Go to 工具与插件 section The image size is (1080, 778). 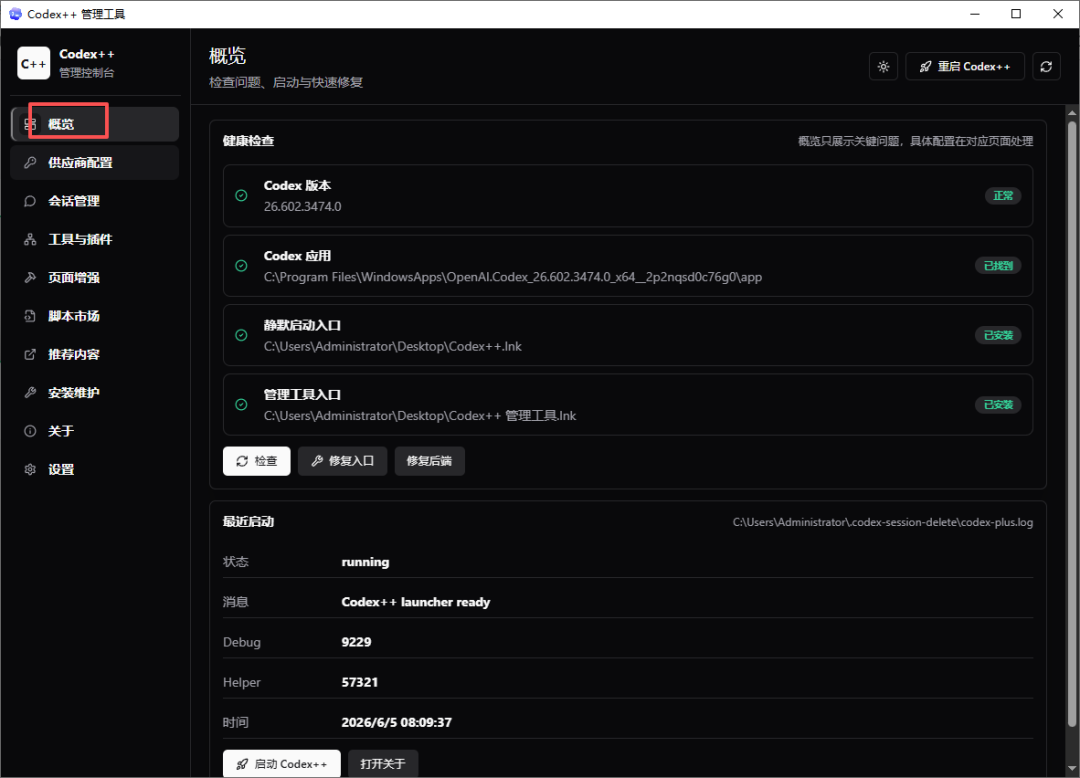point(95,240)
